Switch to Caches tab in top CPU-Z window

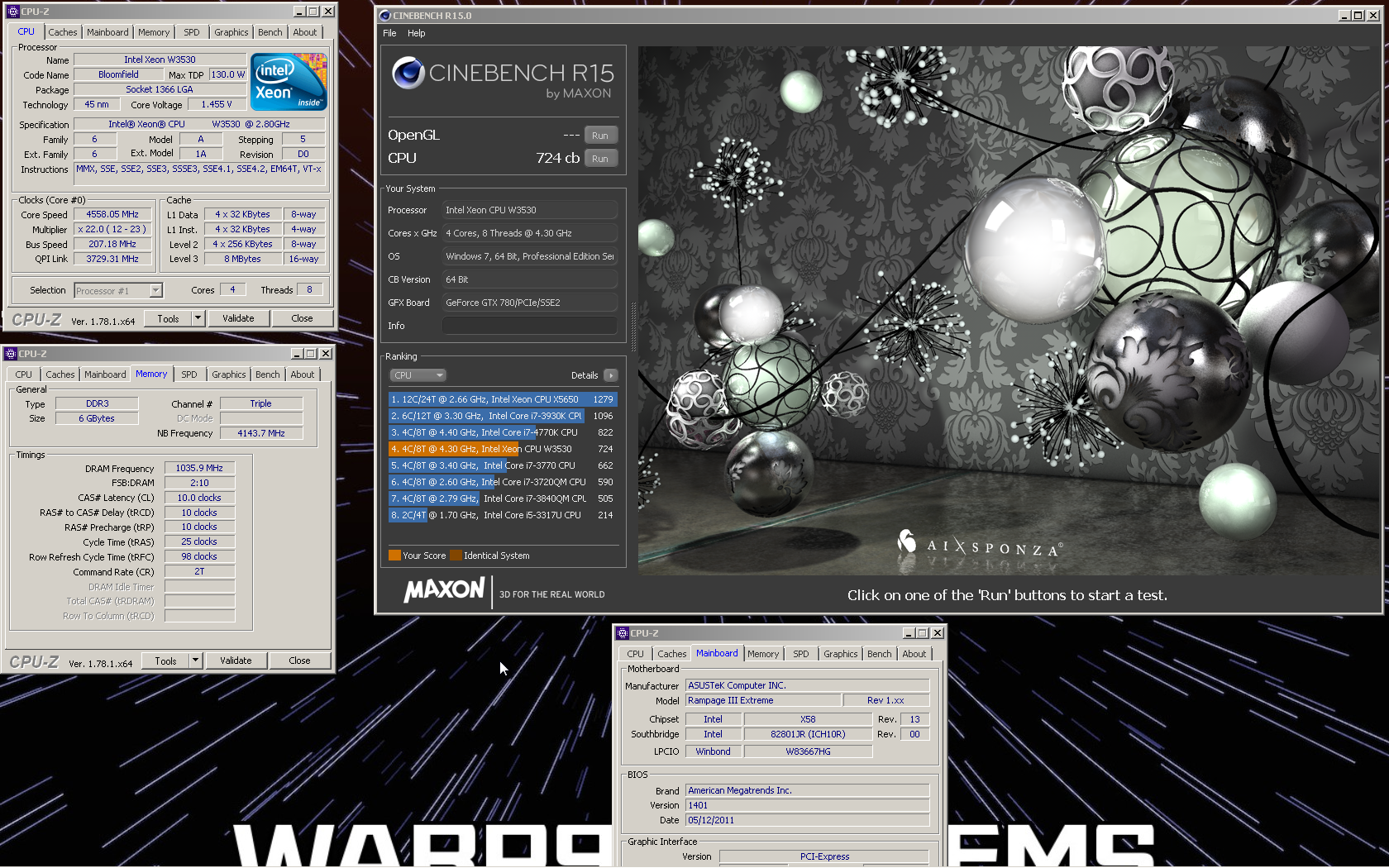click(63, 32)
